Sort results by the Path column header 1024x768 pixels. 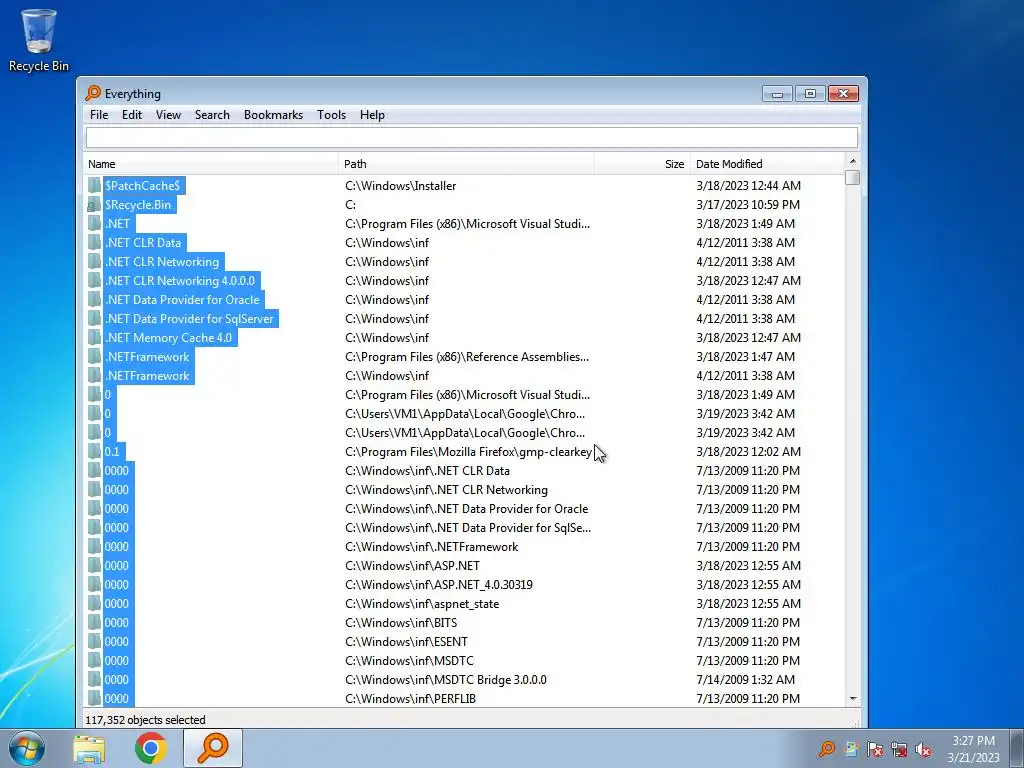click(466, 164)
